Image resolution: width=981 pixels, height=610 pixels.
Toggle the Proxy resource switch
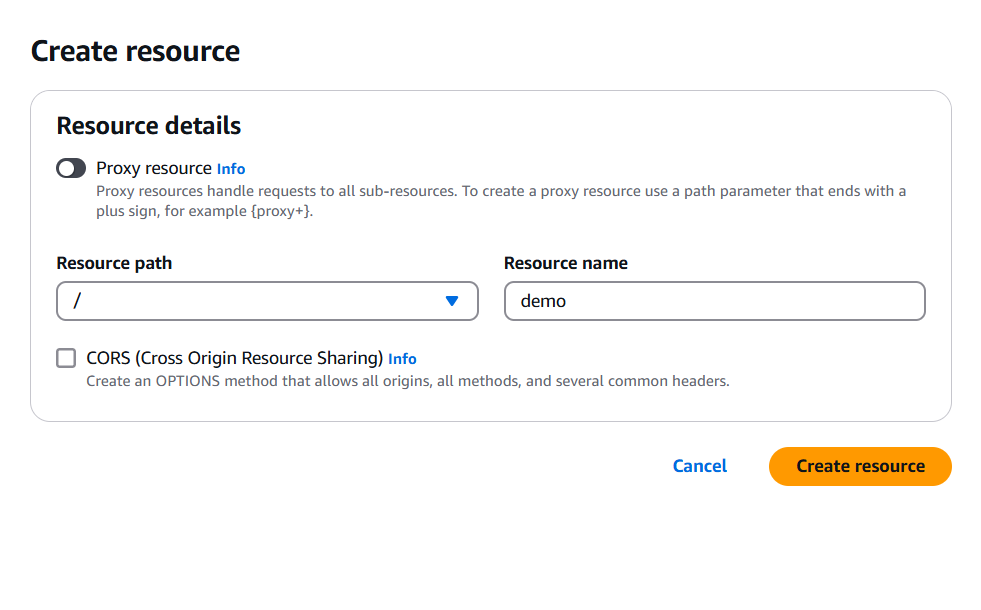[x=71, y=168]
